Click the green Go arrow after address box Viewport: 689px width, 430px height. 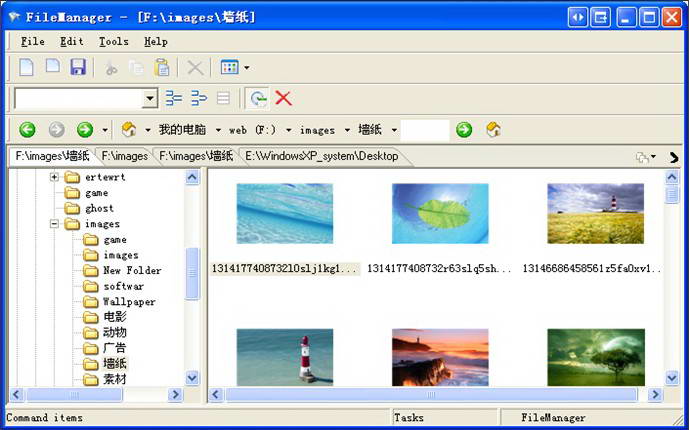point(464,129)
